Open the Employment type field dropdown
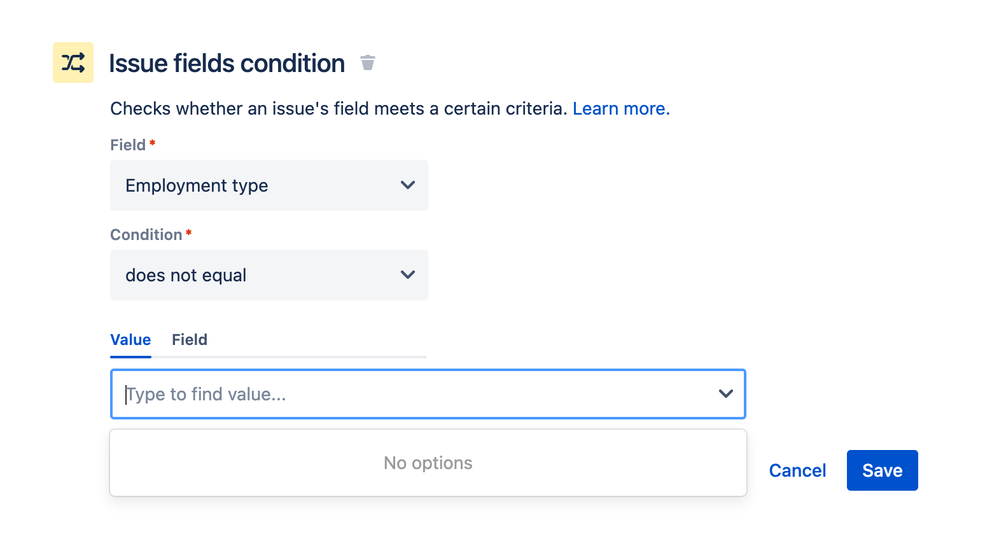Image resolution: width=999 pixels, height=550 pixels. [x=269, y=185]
